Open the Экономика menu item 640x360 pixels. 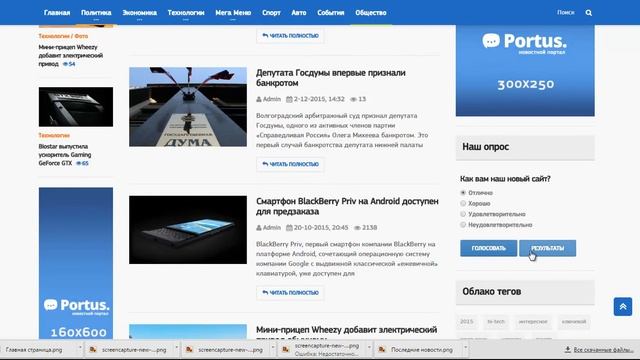140,13
